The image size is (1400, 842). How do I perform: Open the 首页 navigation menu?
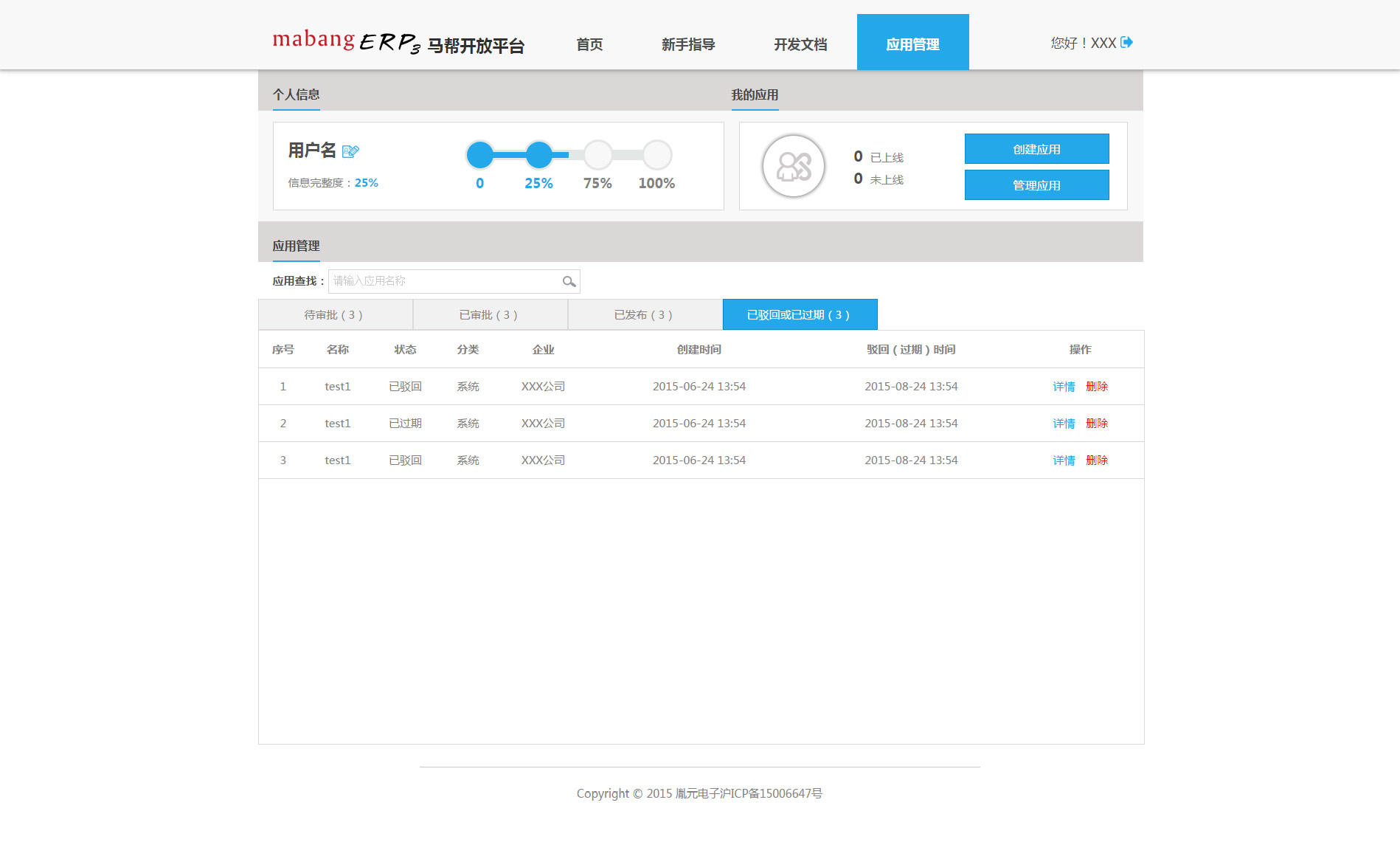point(589,44)
